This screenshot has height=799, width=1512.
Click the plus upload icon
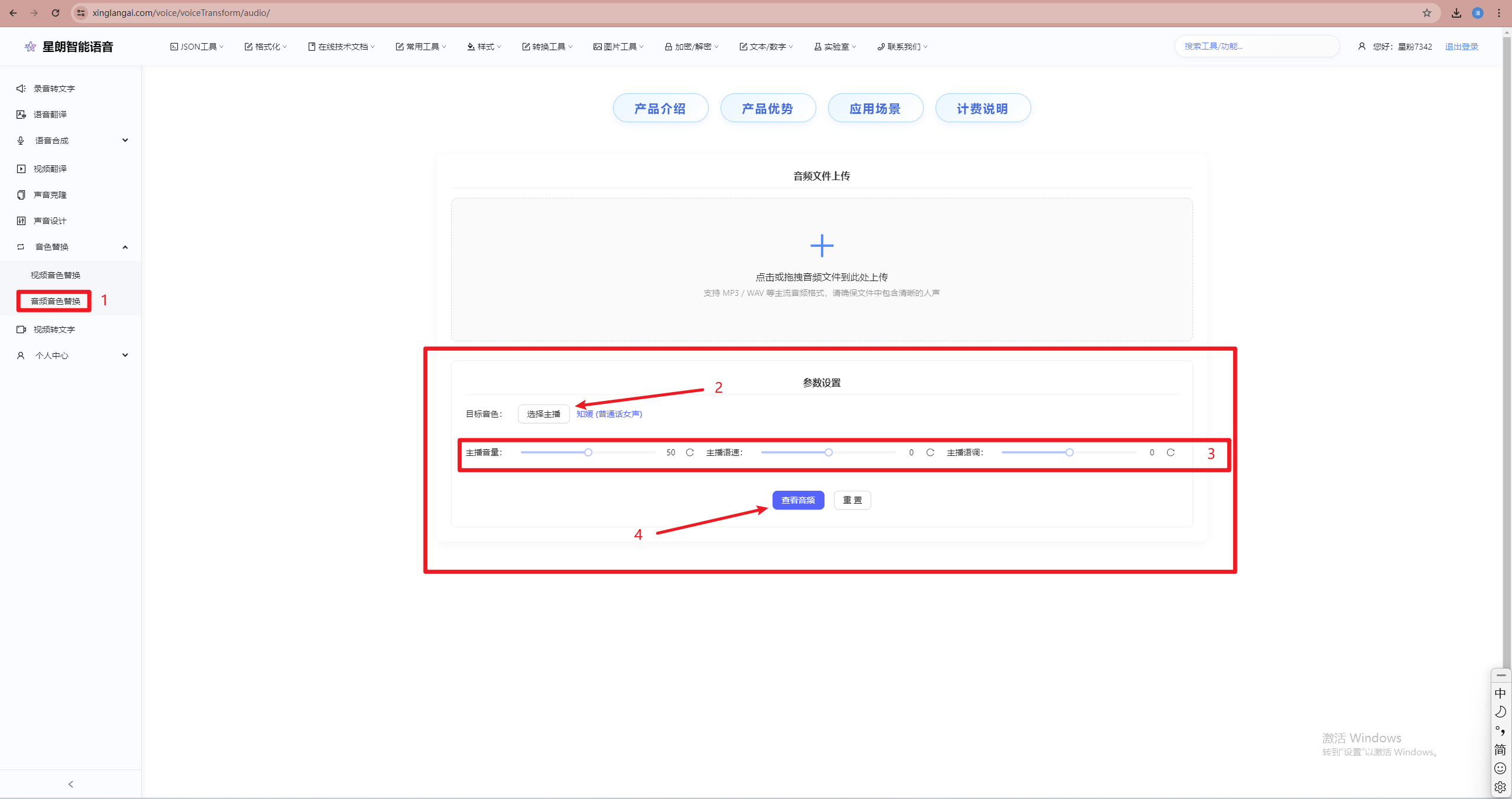(822, 246)
